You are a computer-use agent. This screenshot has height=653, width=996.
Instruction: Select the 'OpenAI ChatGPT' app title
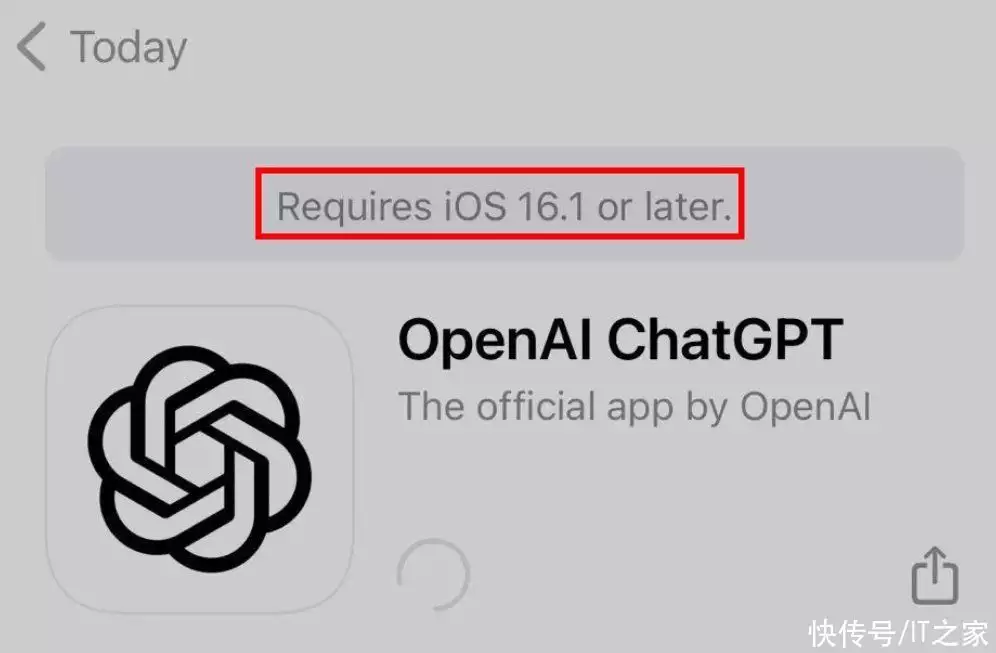pos(621,340)
